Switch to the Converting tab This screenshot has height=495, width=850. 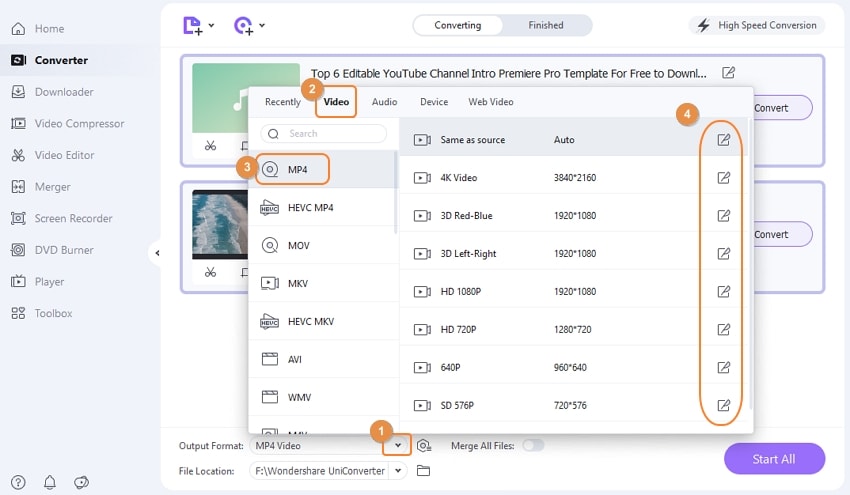tap(458, 25)
